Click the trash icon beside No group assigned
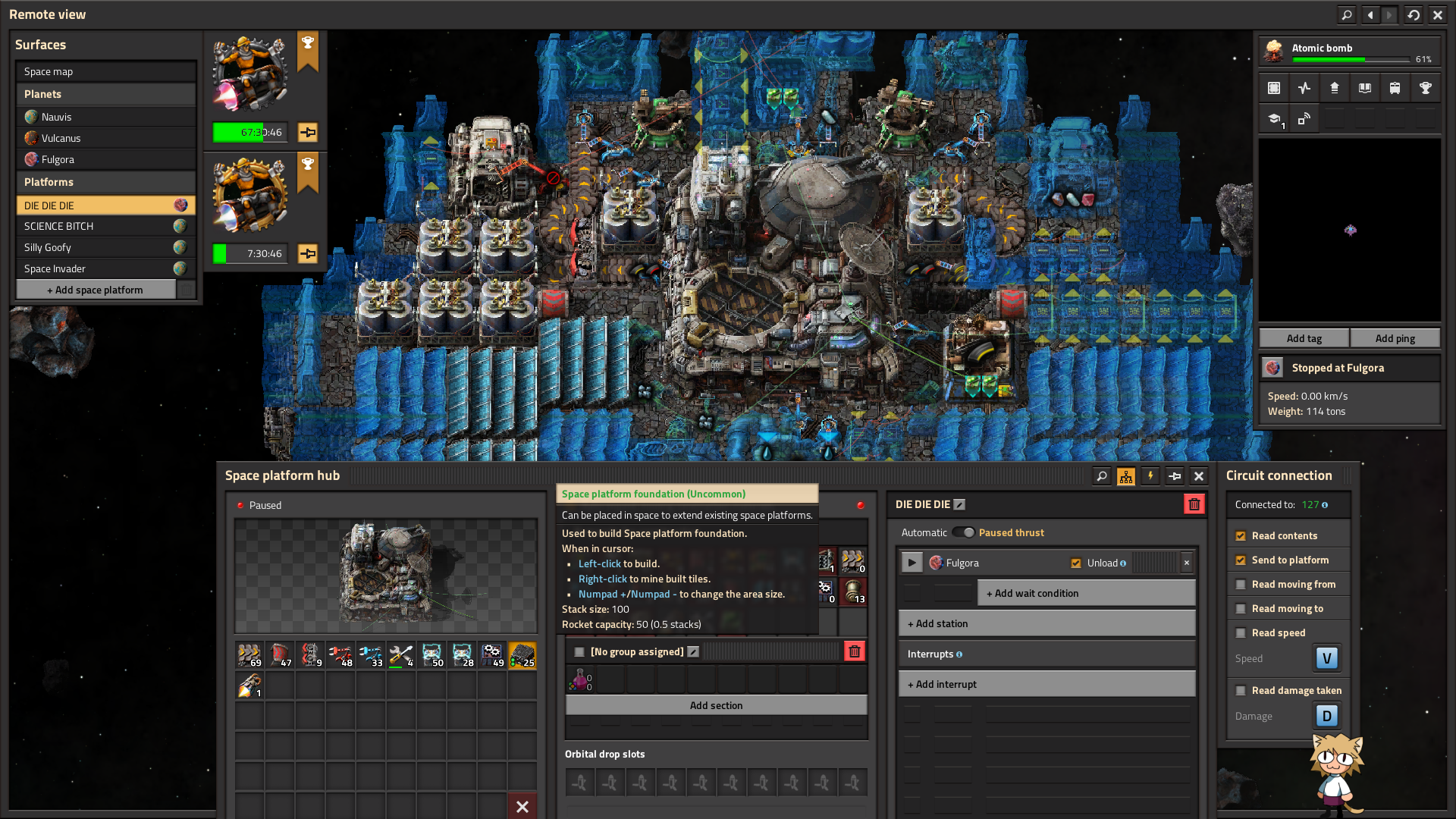The height and width of the screenshot is (819, 1456). (854, 651)
